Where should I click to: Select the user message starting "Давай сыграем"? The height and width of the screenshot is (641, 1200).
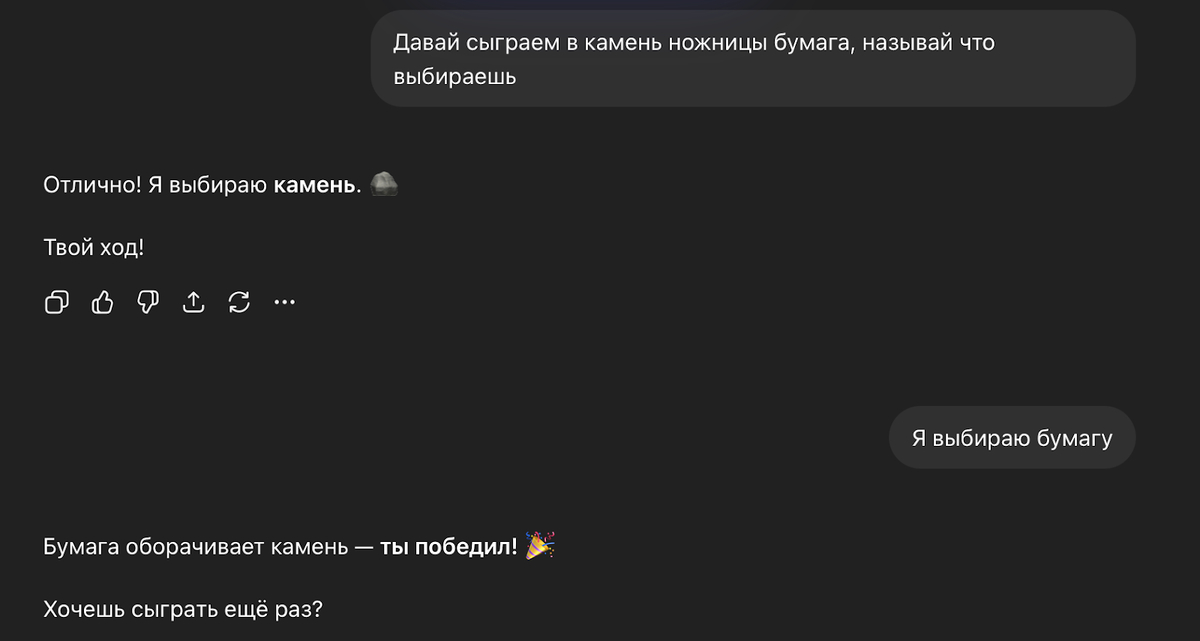752,58
